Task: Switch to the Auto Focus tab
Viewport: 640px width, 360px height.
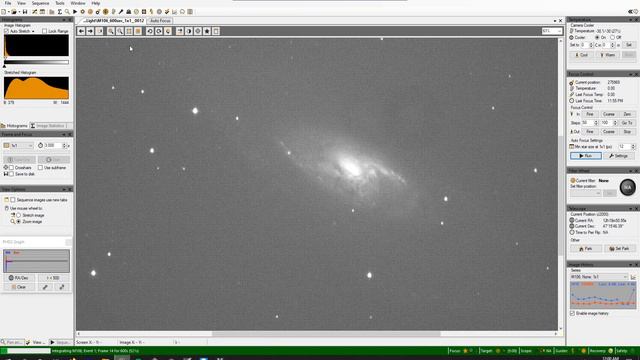Action: 160,21
